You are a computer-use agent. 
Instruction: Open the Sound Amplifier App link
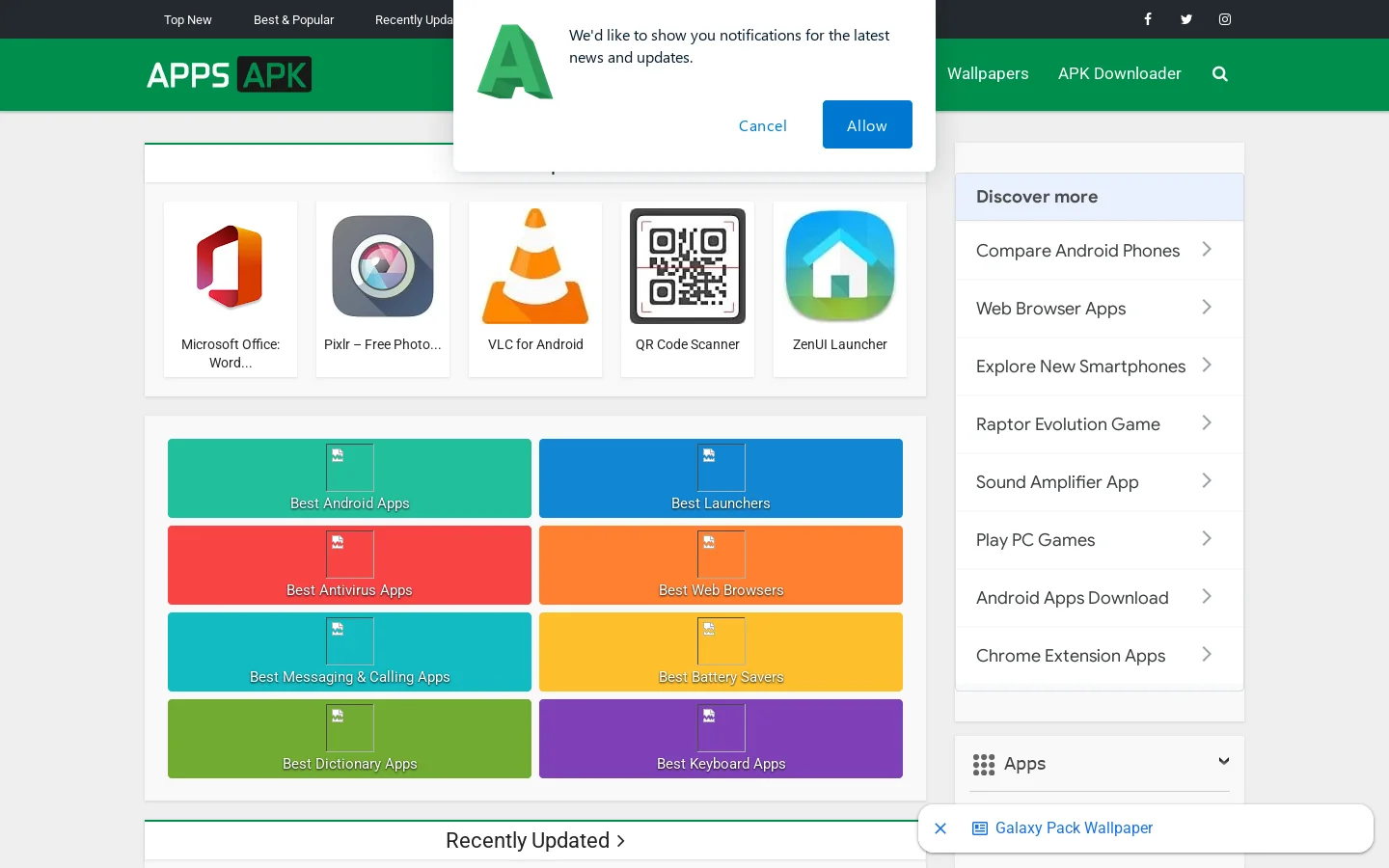(1057, 482)
